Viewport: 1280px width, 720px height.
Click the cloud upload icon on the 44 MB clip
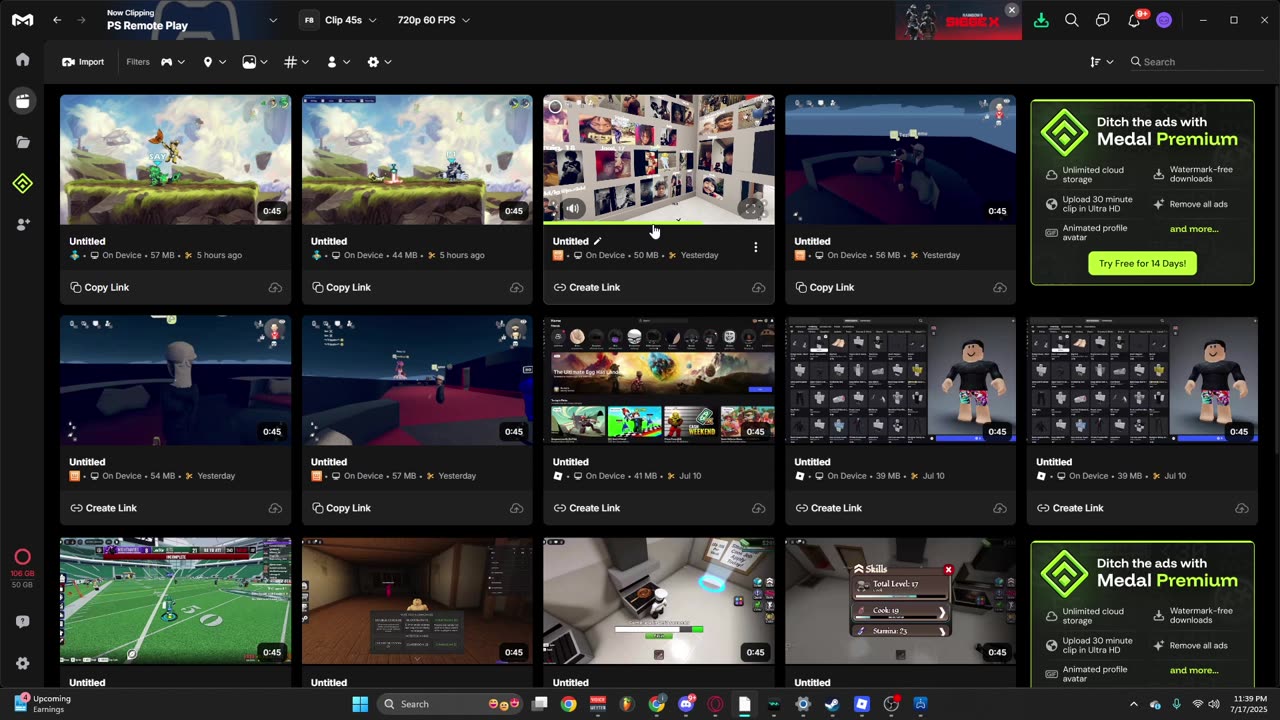click(516, 288)
